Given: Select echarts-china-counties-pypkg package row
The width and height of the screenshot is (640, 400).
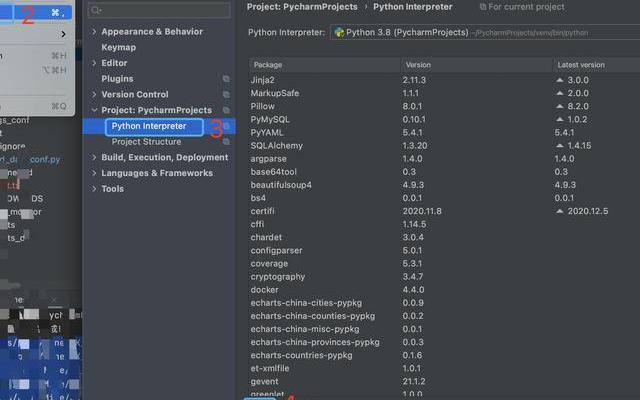Looking at the screenshot, I should (x=444, y=316).
